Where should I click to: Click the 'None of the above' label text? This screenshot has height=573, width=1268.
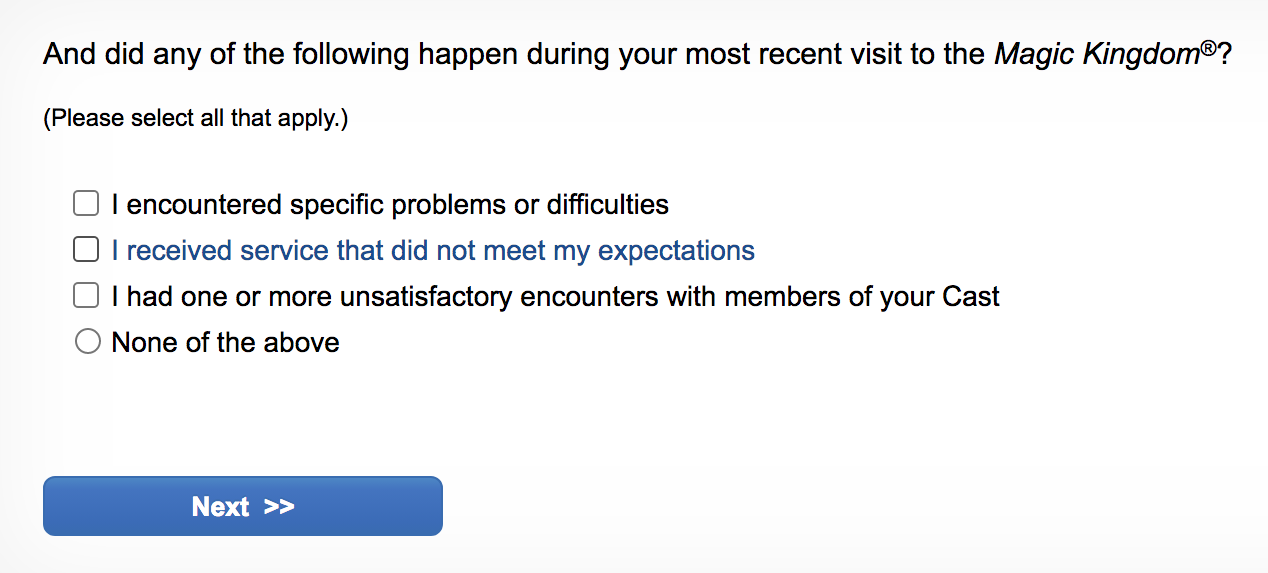tap(225, 343)
